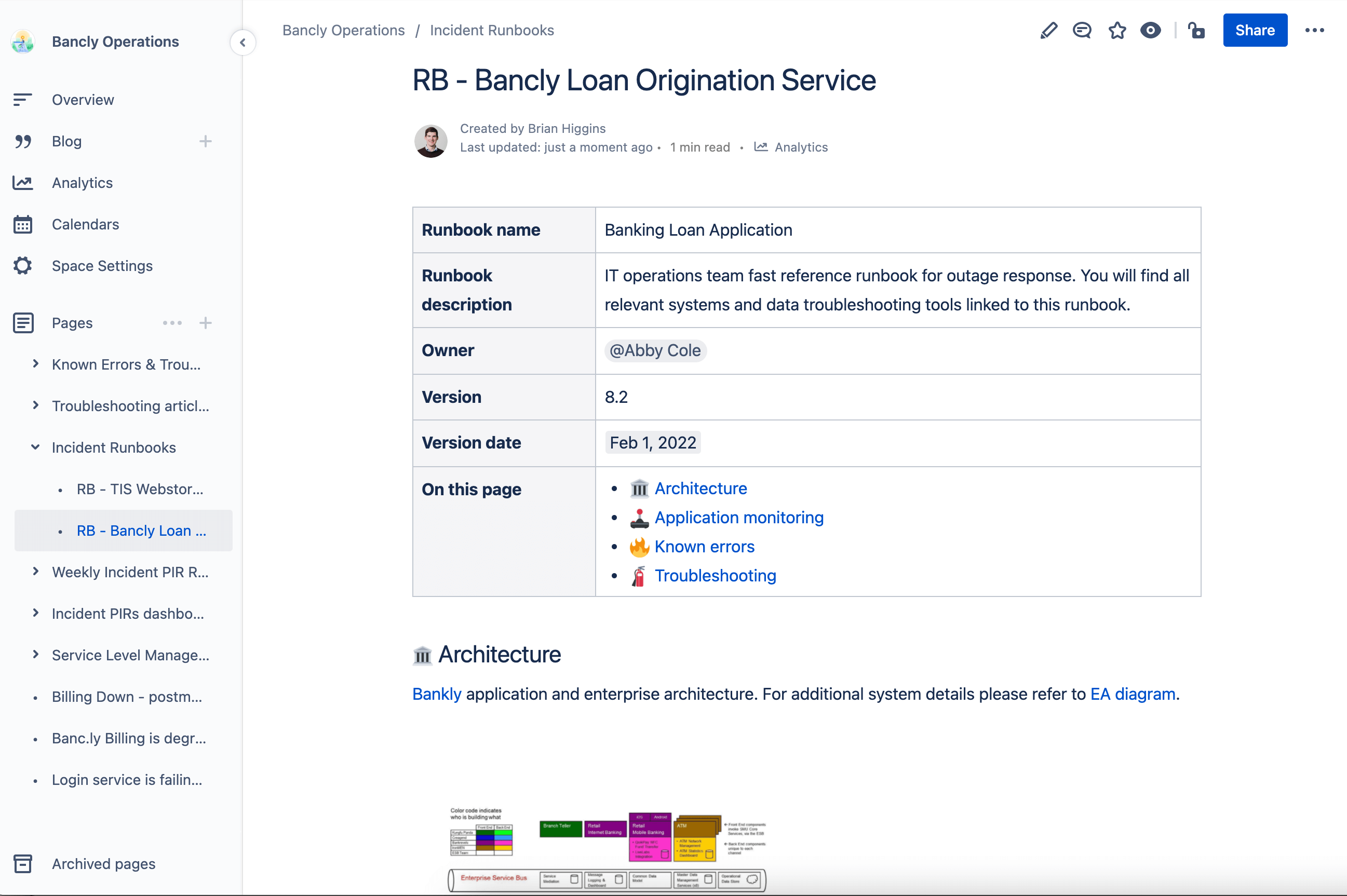The image size is (1347, 896).
Task: Expand the Known Errors & Trou... page
Action: (x=36, y=363)
